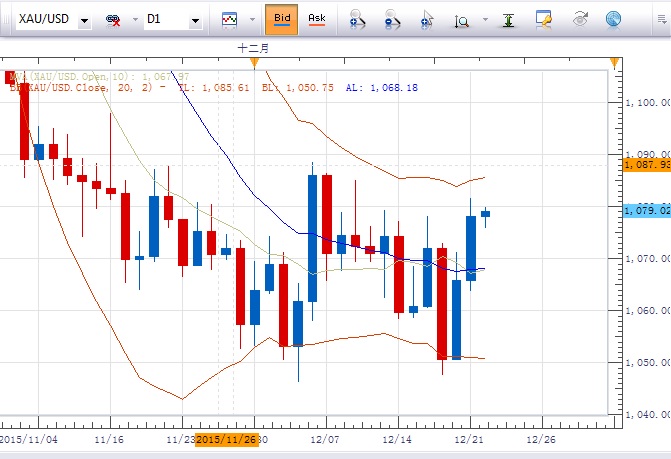This screenshot has height=459, width=671.
Task: Click the zoom out magnifier icon
Action: (392, 20)
